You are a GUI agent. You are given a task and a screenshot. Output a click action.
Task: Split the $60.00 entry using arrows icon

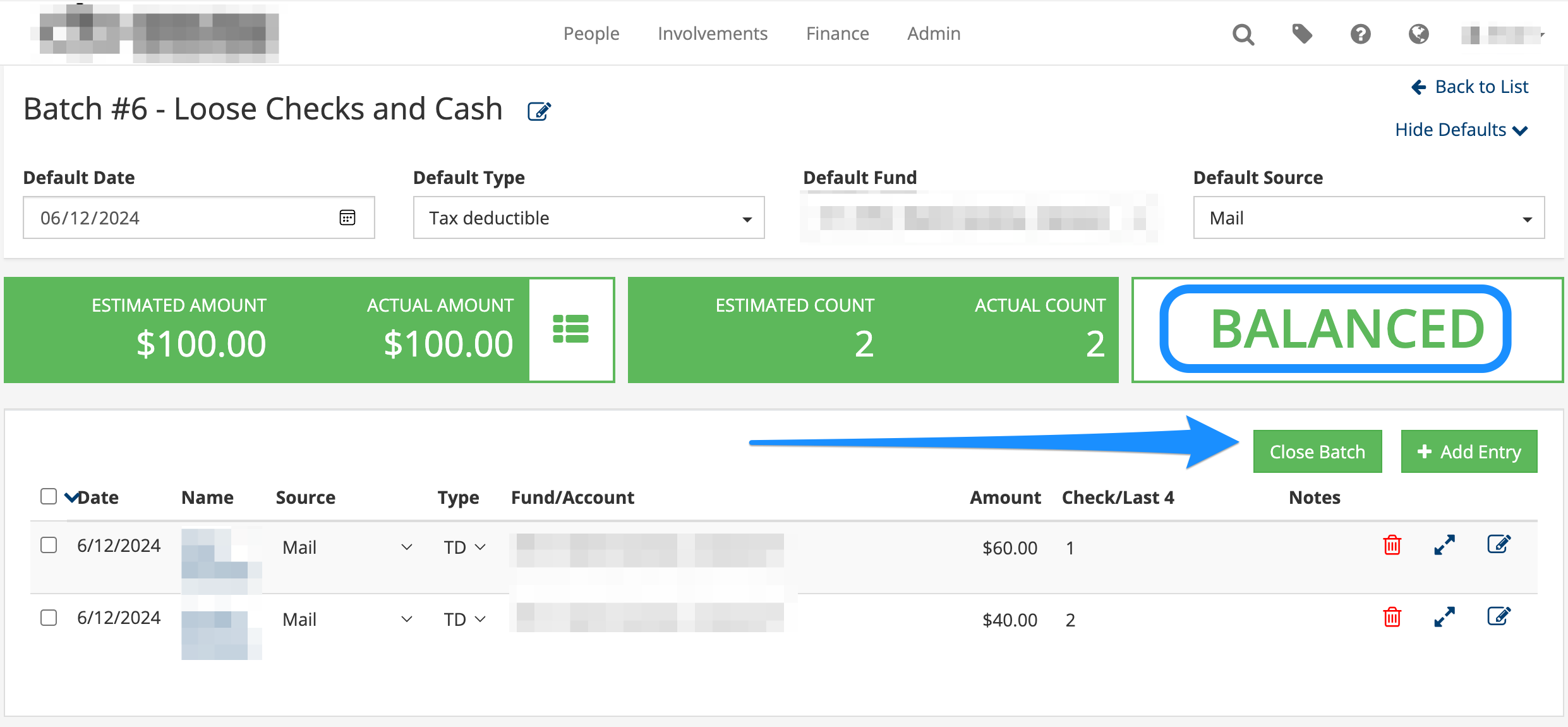(x=1444, y=544)
